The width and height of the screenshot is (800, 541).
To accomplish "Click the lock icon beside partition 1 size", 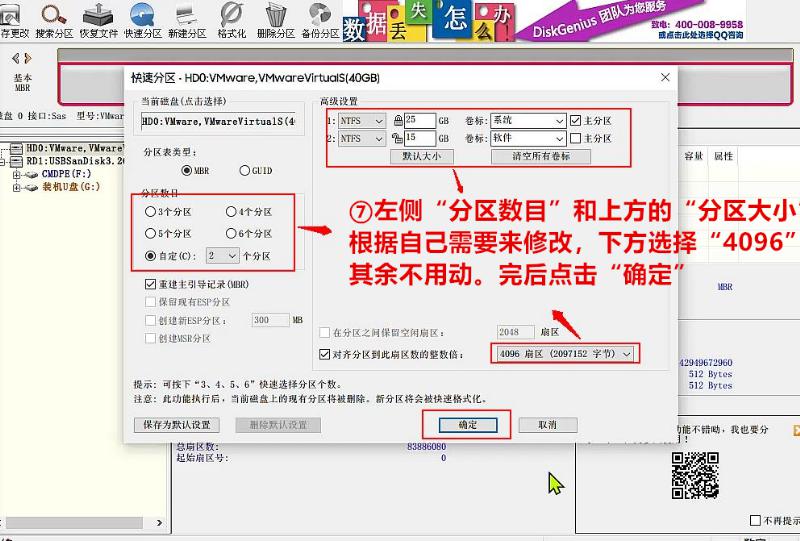I will [397, 120].
